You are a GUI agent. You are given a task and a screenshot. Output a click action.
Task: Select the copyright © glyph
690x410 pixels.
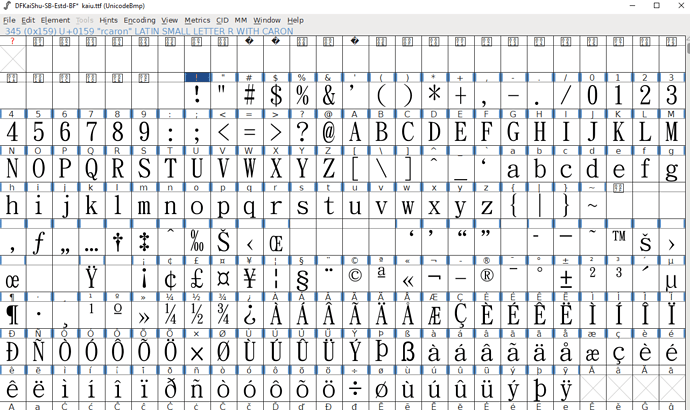click(356, 278)
